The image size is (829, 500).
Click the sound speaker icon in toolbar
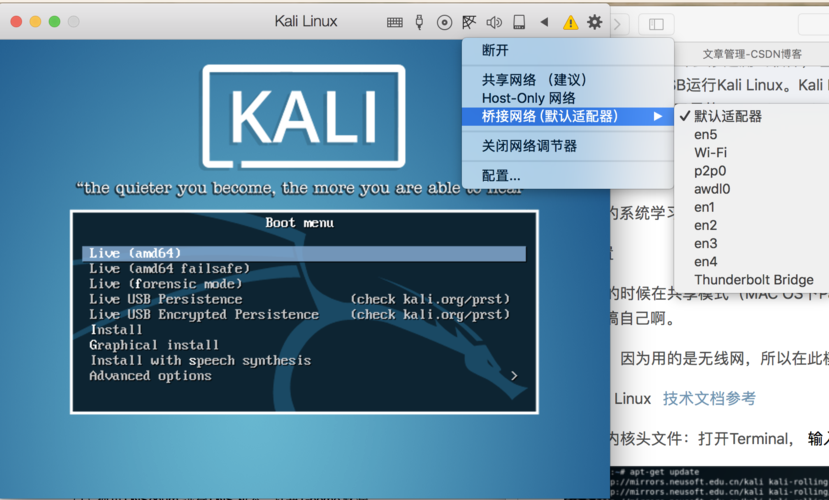[494, 22]
